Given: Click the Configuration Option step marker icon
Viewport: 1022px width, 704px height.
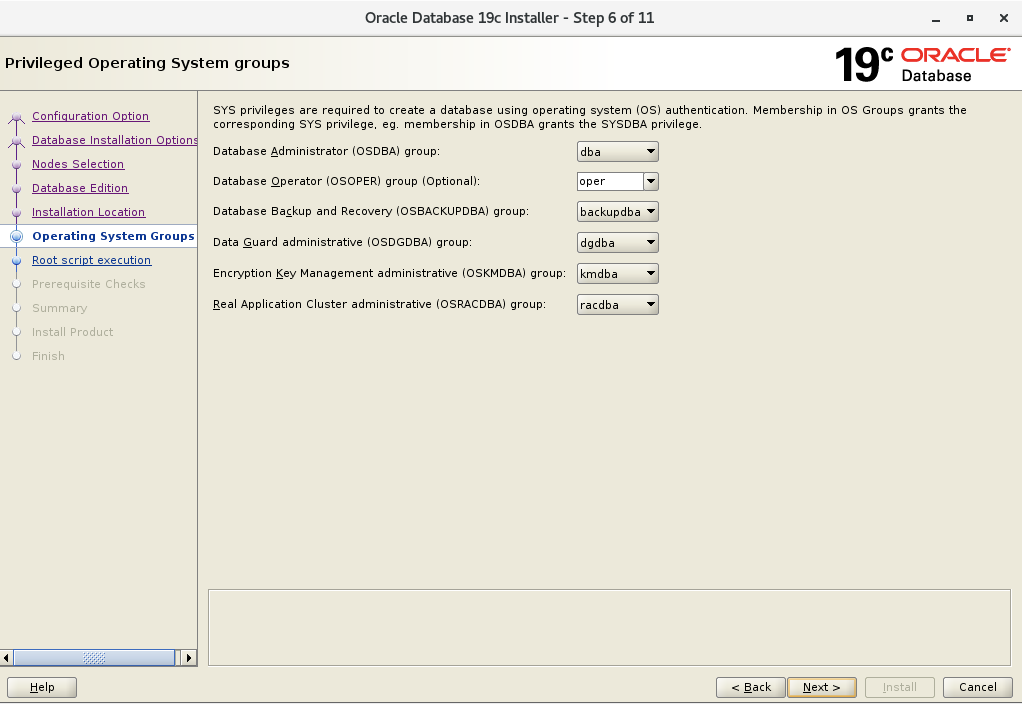Looking at the screenshot, I should click(x=16, y=118).
